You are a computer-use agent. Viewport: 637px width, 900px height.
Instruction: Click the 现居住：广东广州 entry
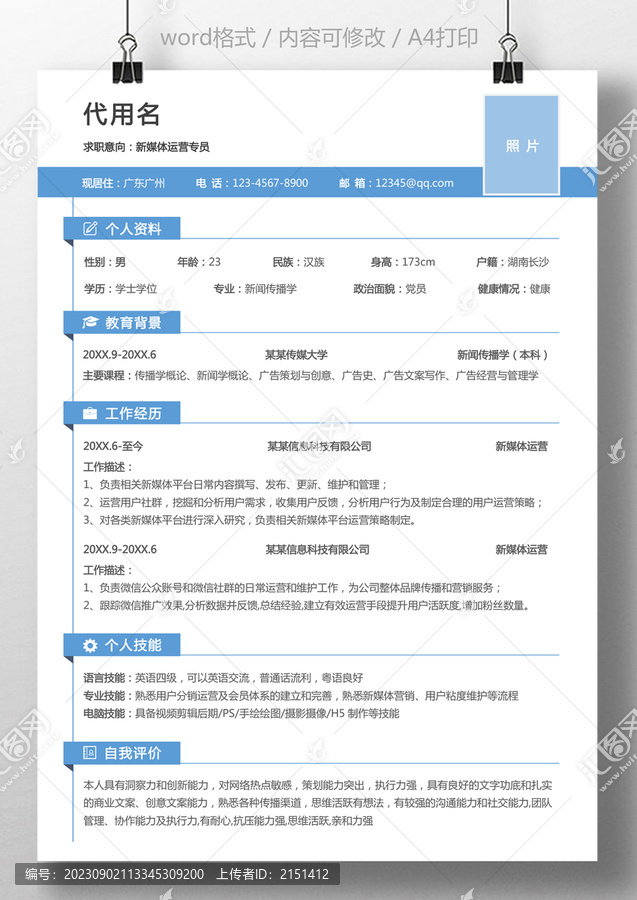123,183
